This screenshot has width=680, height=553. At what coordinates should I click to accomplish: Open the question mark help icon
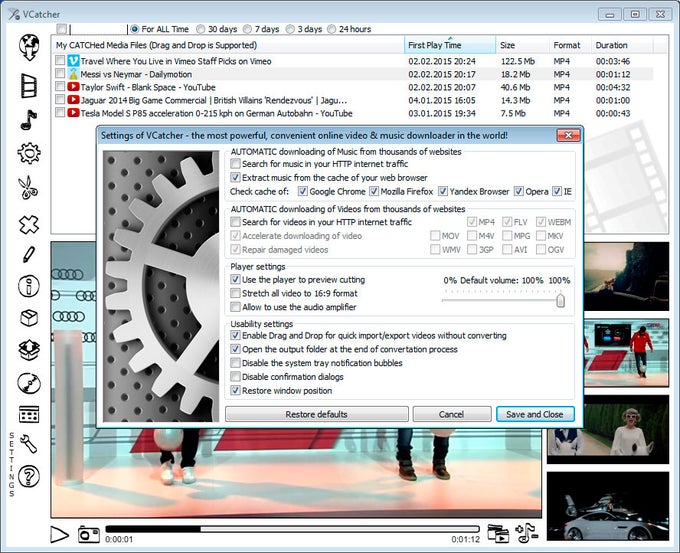pos(29,476)
